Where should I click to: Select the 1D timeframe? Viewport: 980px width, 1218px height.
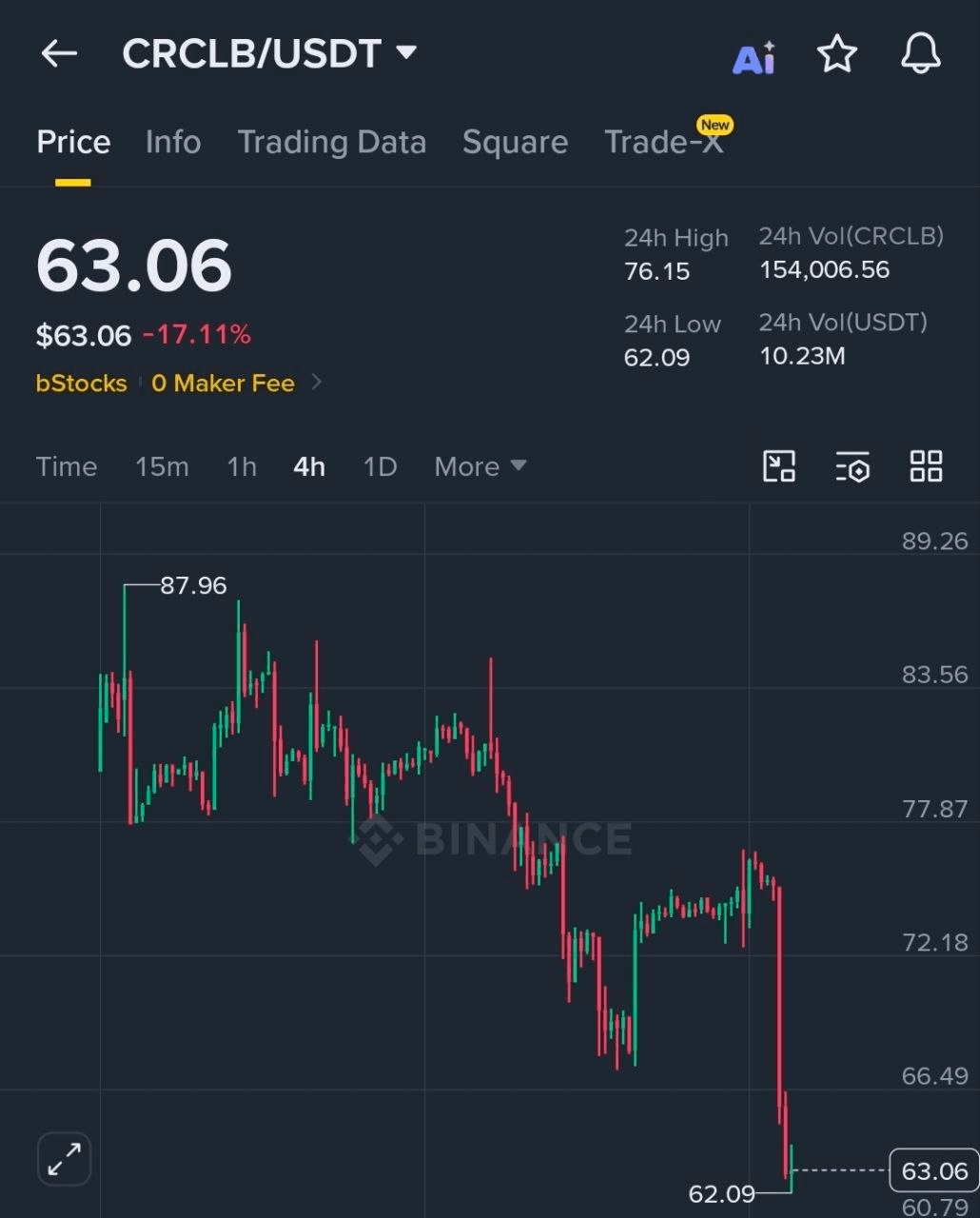tap(380, 466)
